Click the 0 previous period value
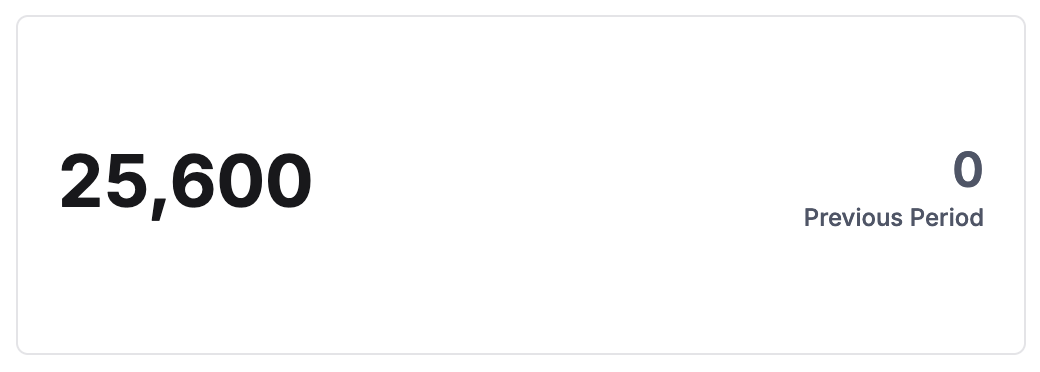 coord(968,170)
